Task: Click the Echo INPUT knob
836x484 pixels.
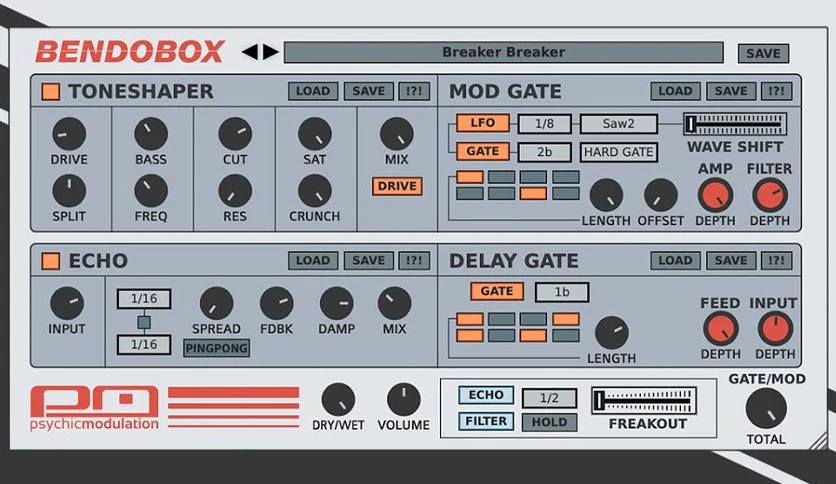Action: point(67,304)
